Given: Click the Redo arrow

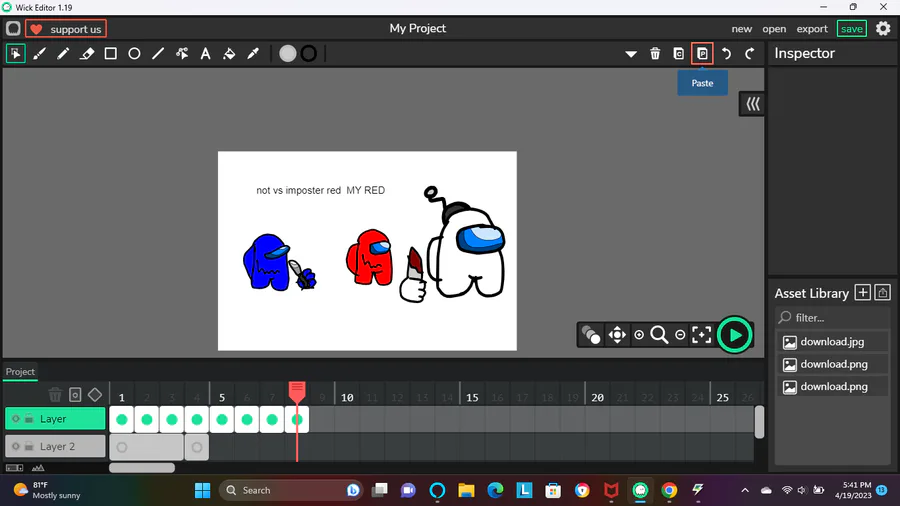Looking at the screenshot, I should coord(750,53).
